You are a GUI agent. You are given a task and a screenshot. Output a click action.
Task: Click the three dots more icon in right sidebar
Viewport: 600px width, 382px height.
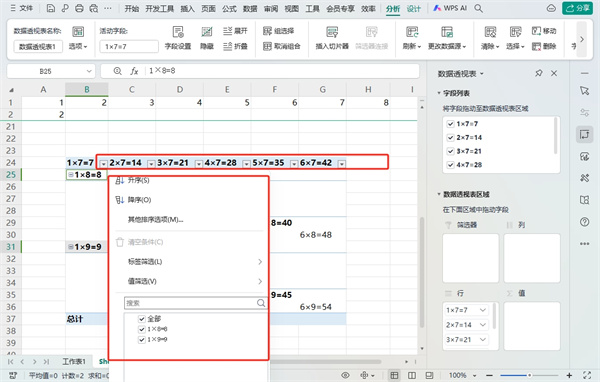(x=584, y=243)
